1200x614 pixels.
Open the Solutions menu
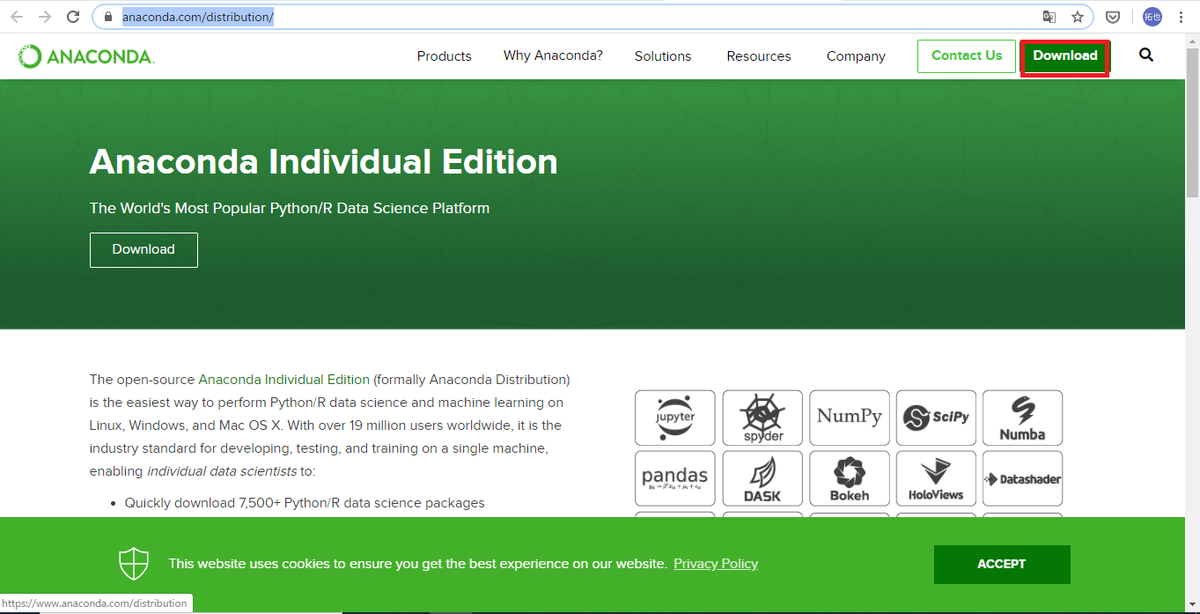coord(663,56)
